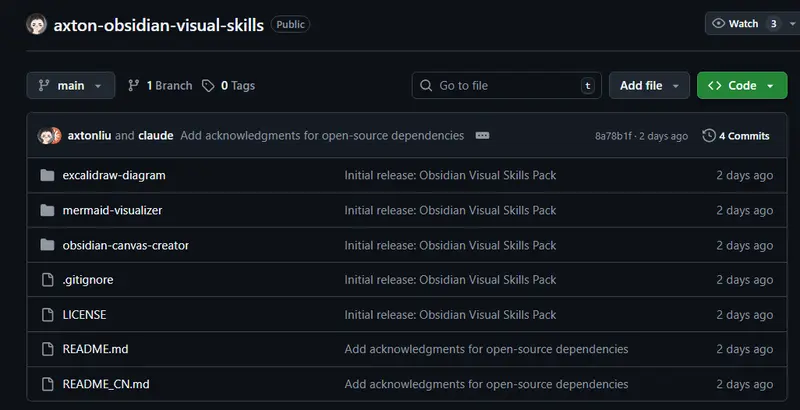Click the Public visibility label
The image size is (800, 410).
point(290,24)
